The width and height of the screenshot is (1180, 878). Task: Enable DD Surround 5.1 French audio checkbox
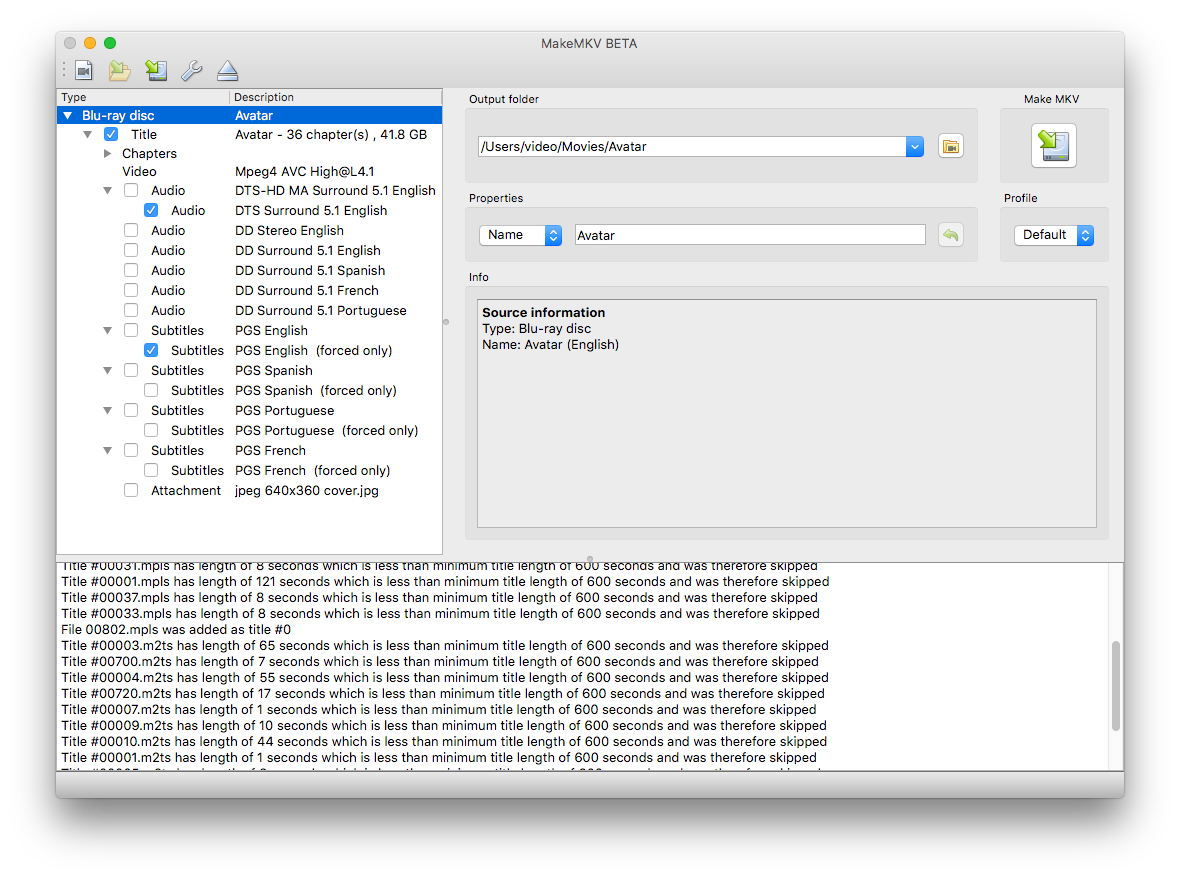(131, 290)
